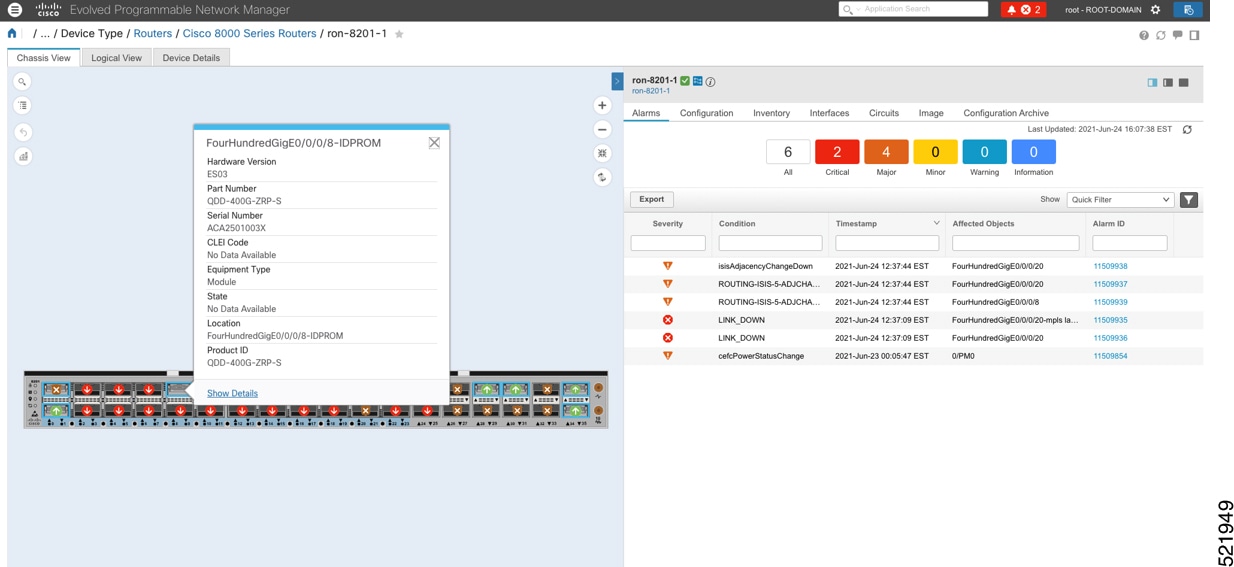Screen dimensions: 1234x567
Task: Filter alarms by All count box
Action: [788, 152]
